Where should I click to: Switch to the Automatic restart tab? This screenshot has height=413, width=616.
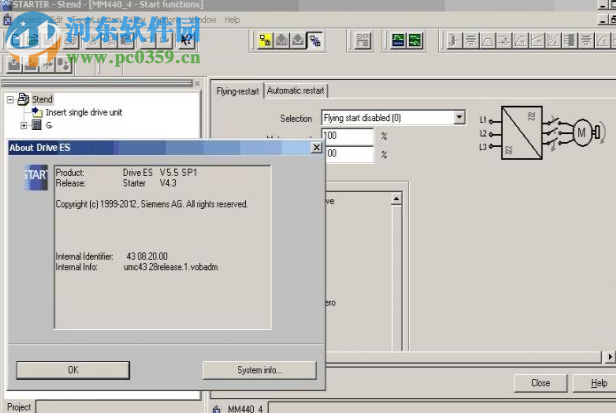[295, 91]
